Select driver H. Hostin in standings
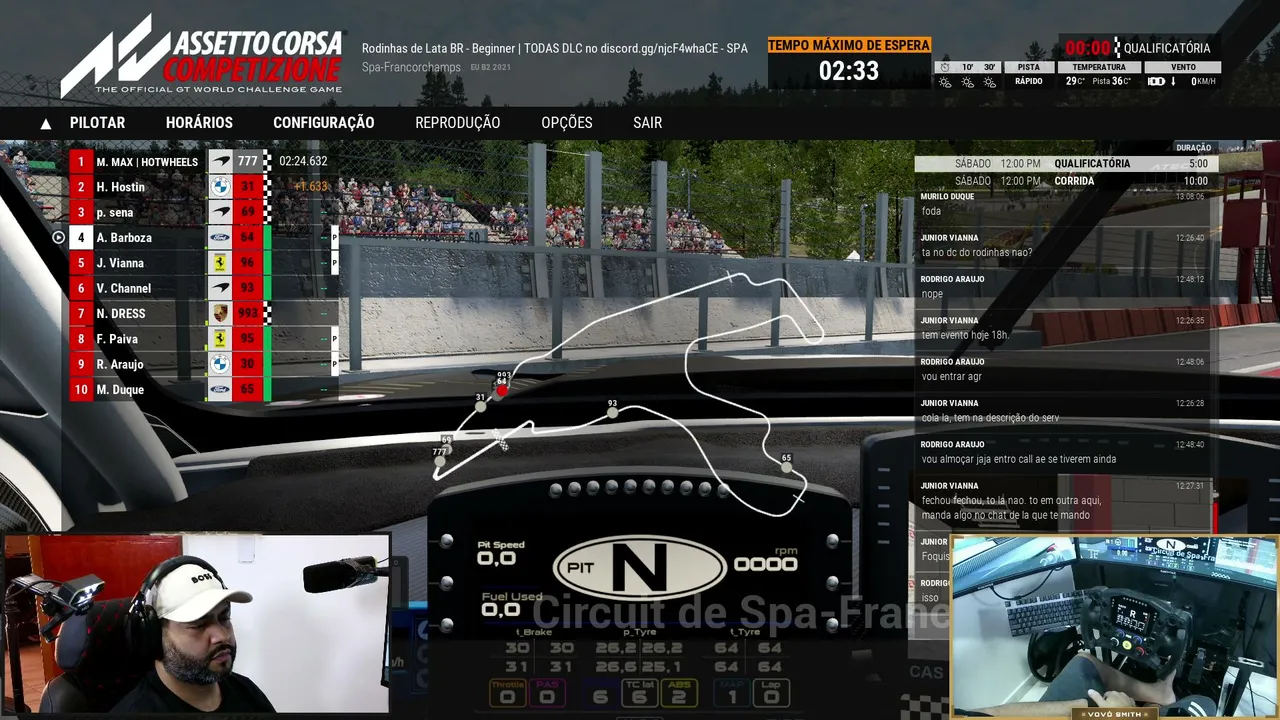The height and width of the screenshot is (720, 1280). coord(121,187)
